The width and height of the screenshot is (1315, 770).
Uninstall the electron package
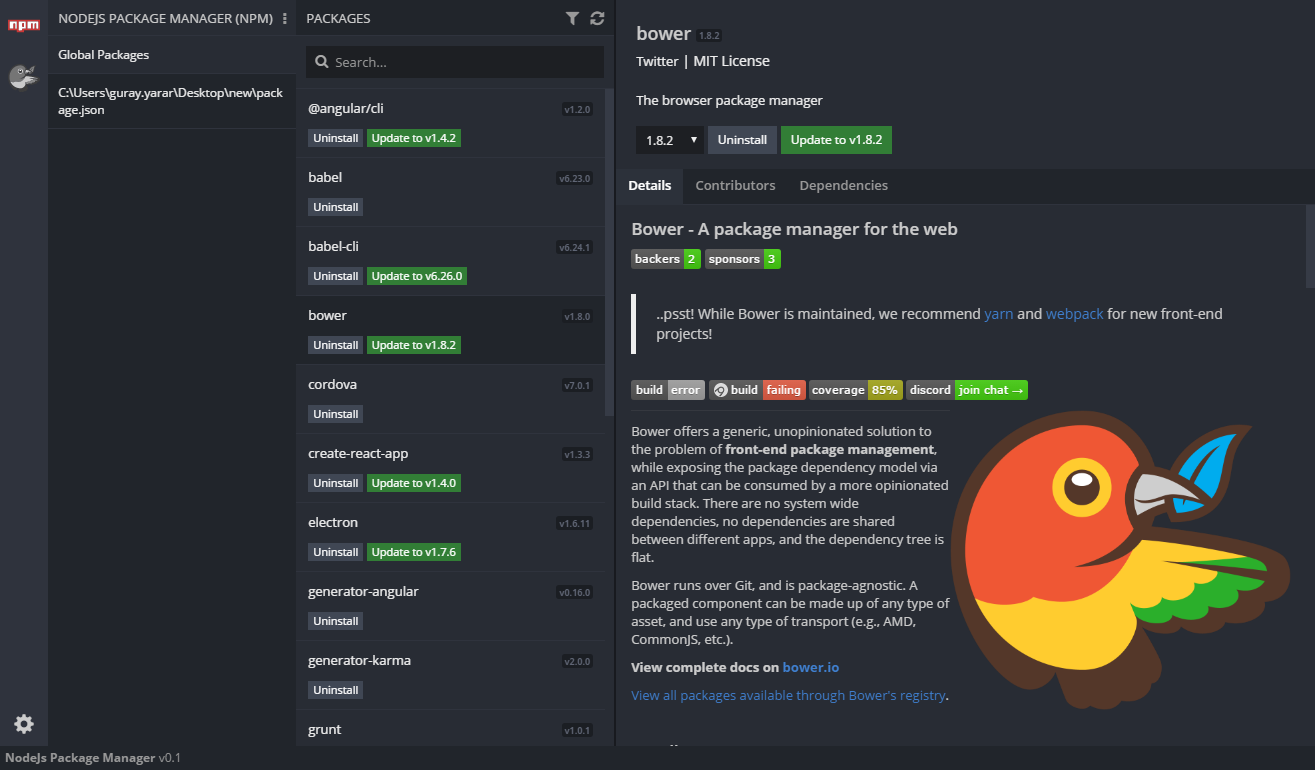[335, 552]
